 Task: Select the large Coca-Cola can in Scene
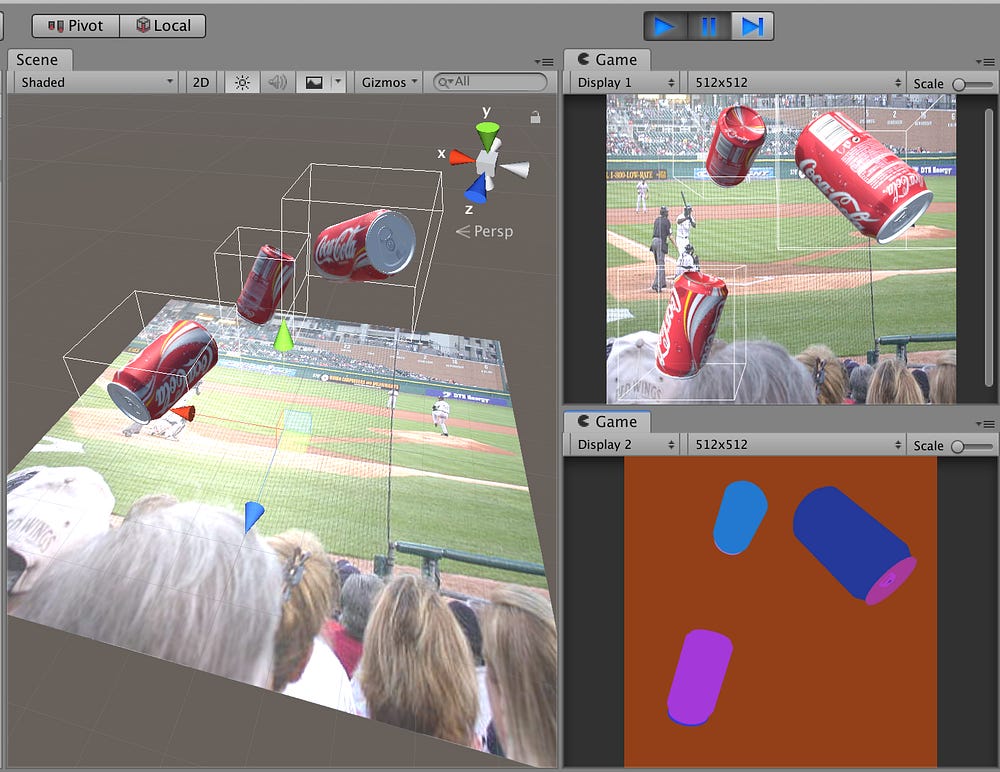[x=364, y=246]
